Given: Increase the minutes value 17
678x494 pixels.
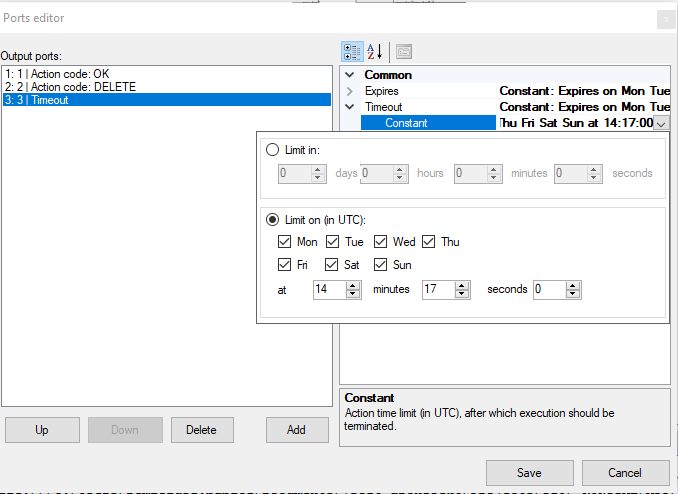Looking at the screenshot, I should [462, 285].
